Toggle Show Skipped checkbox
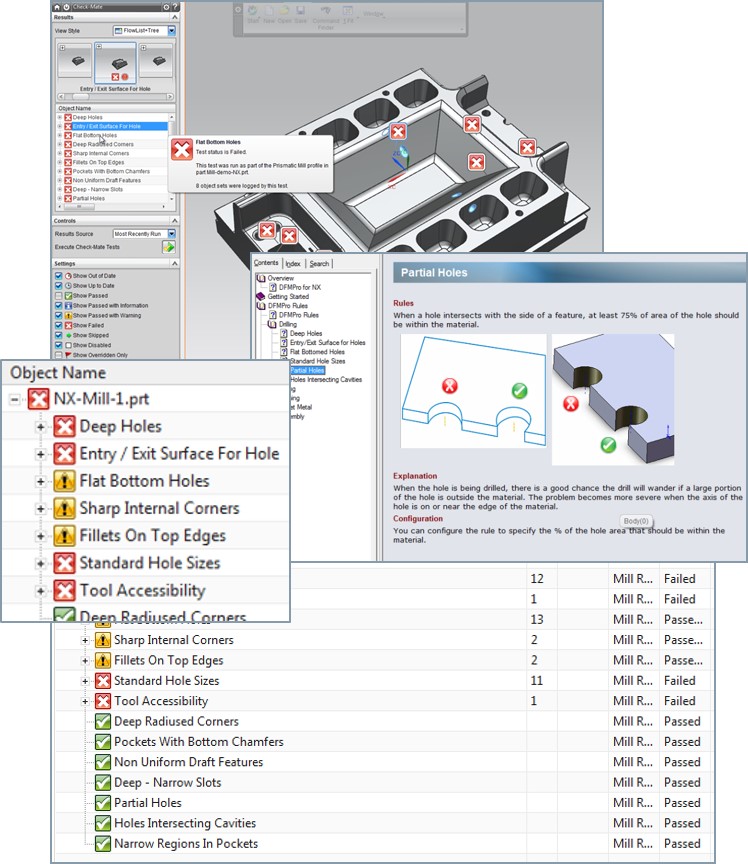748x864 pixels. pyautogui.click(x=58, y=335)
